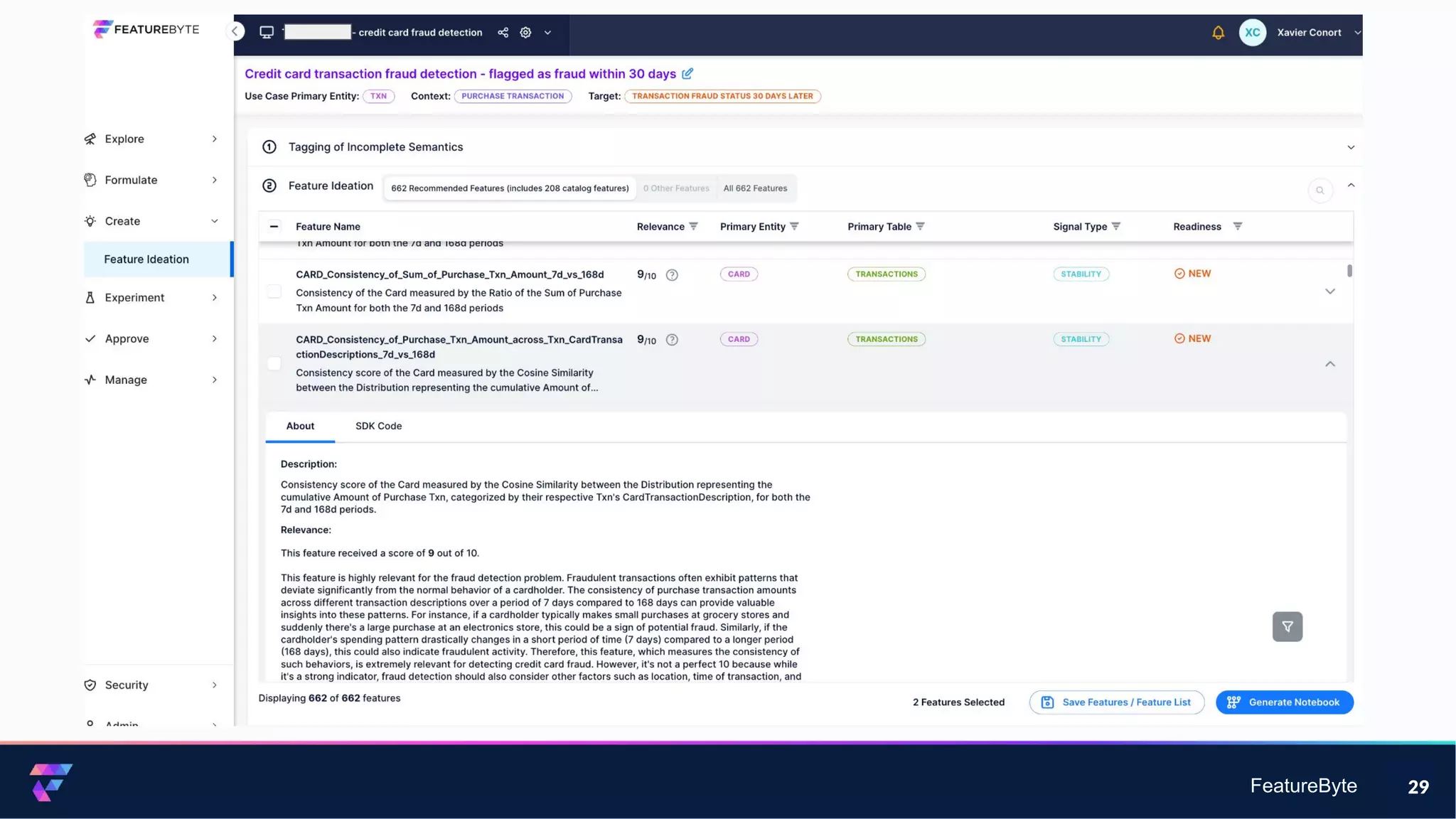Click the Generate Notebook button
The height and width of the screenshot is (819, 1456).
coord(1284,702)
